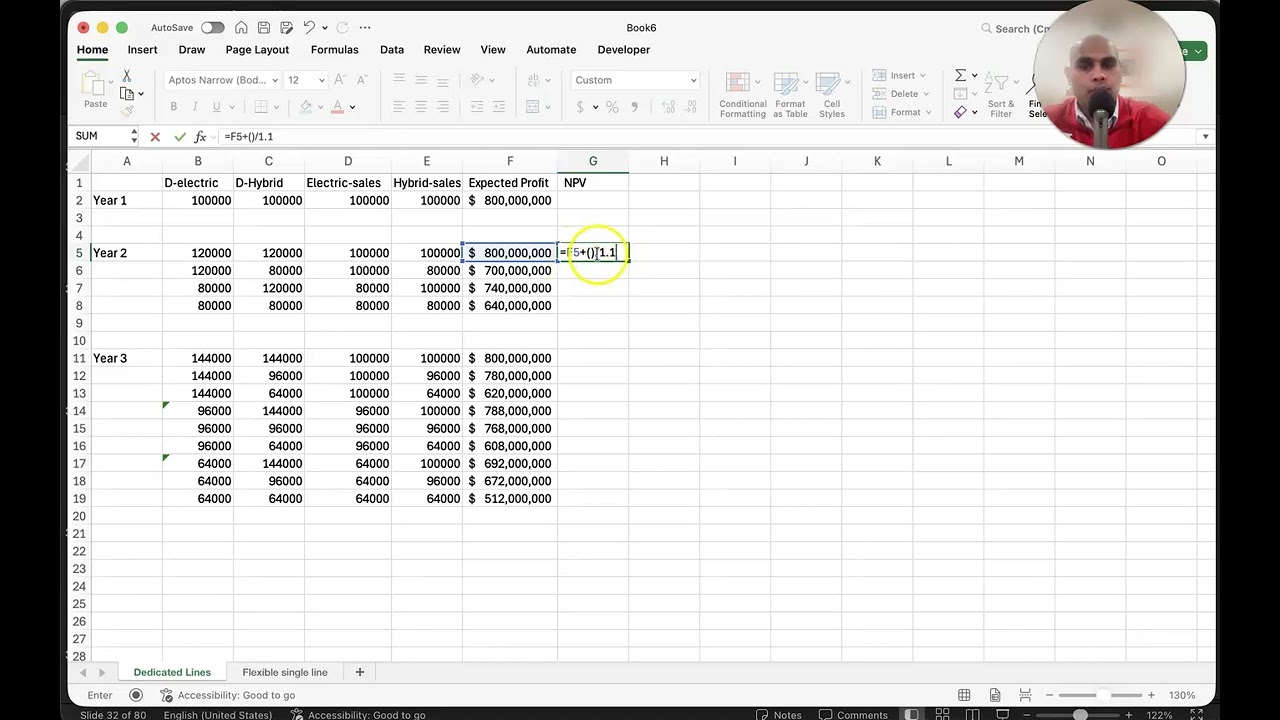Open the Page Layout ribbon tab
Image resolution: width=1280 pixels, height=720 pixels.
coord(257,50)
